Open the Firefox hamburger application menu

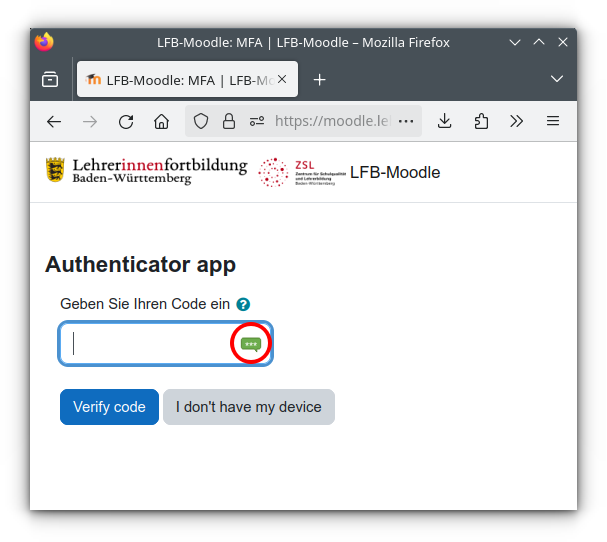tap(553, 121)
